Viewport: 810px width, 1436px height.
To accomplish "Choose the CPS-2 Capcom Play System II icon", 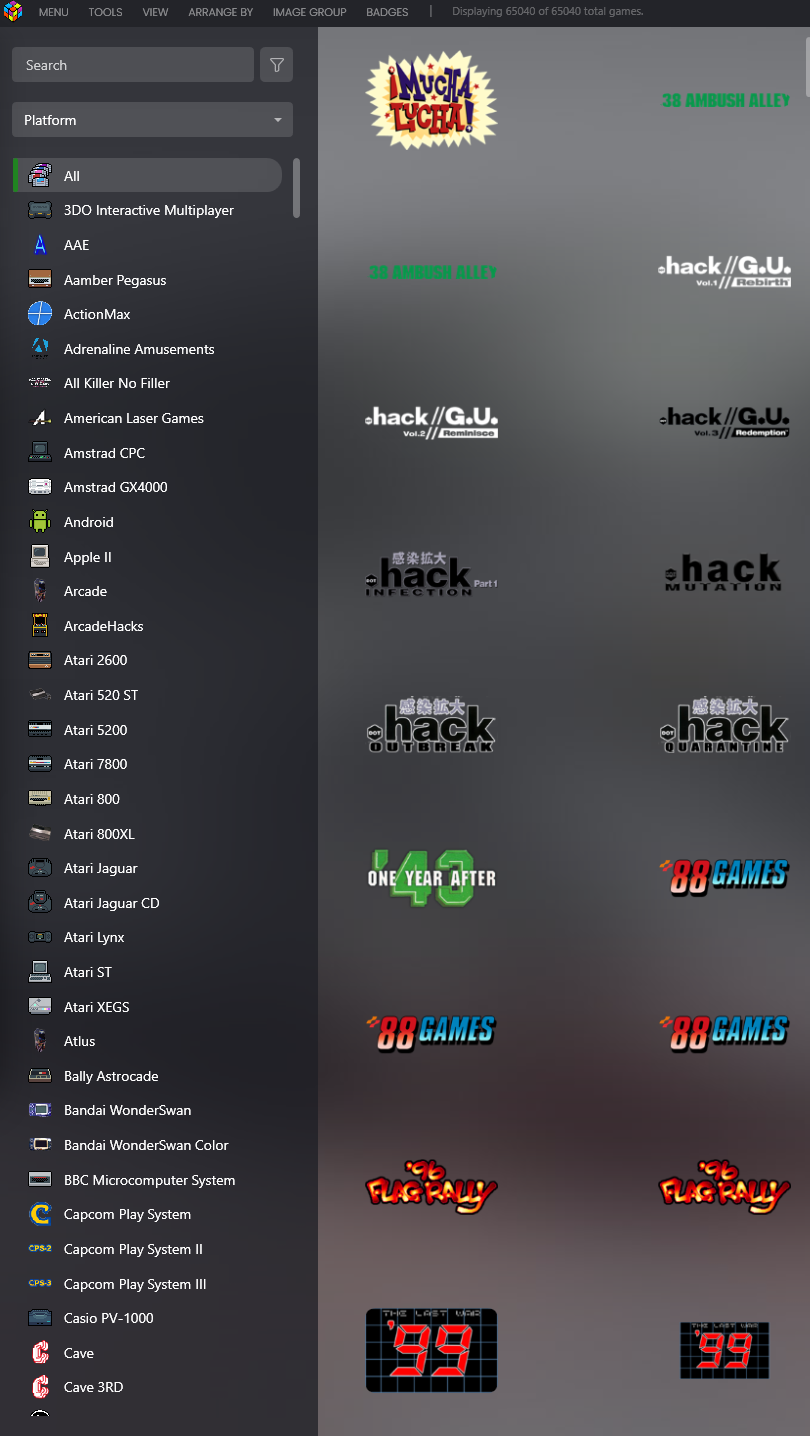I will click(40, 1249).
